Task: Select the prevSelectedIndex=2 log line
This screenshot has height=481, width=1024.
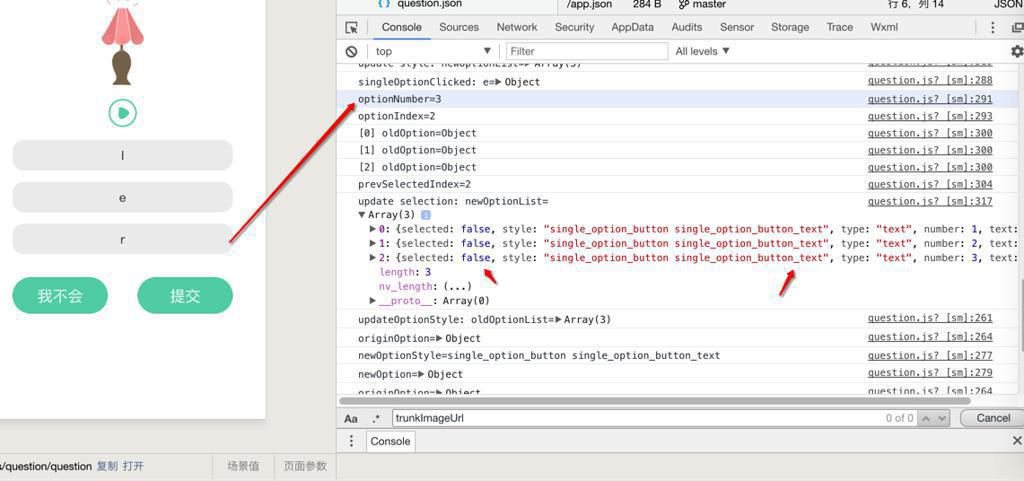Action: click(678, 184)
